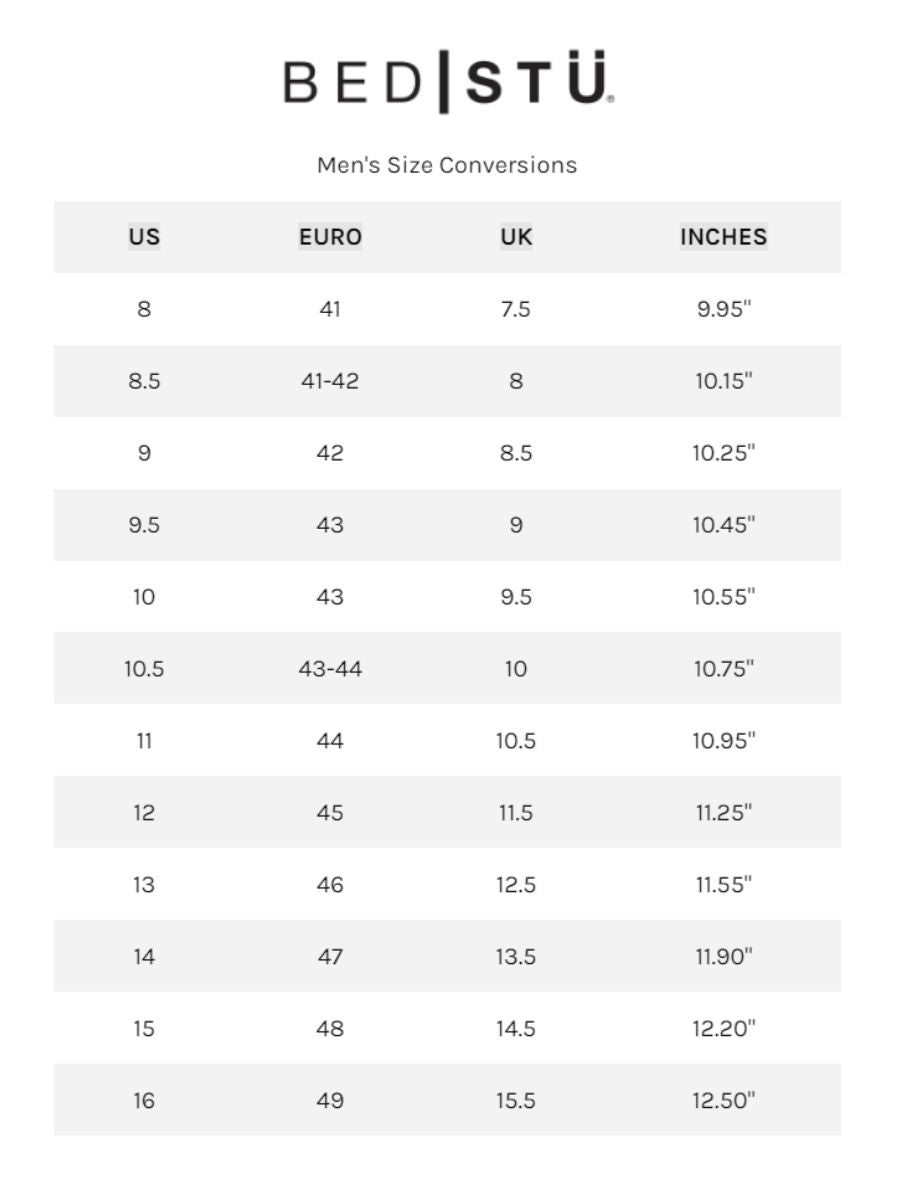Viewport: 900px width, 1200px height.
Task: Click the 10.25" inches value
Action: [x=724, y=453]
